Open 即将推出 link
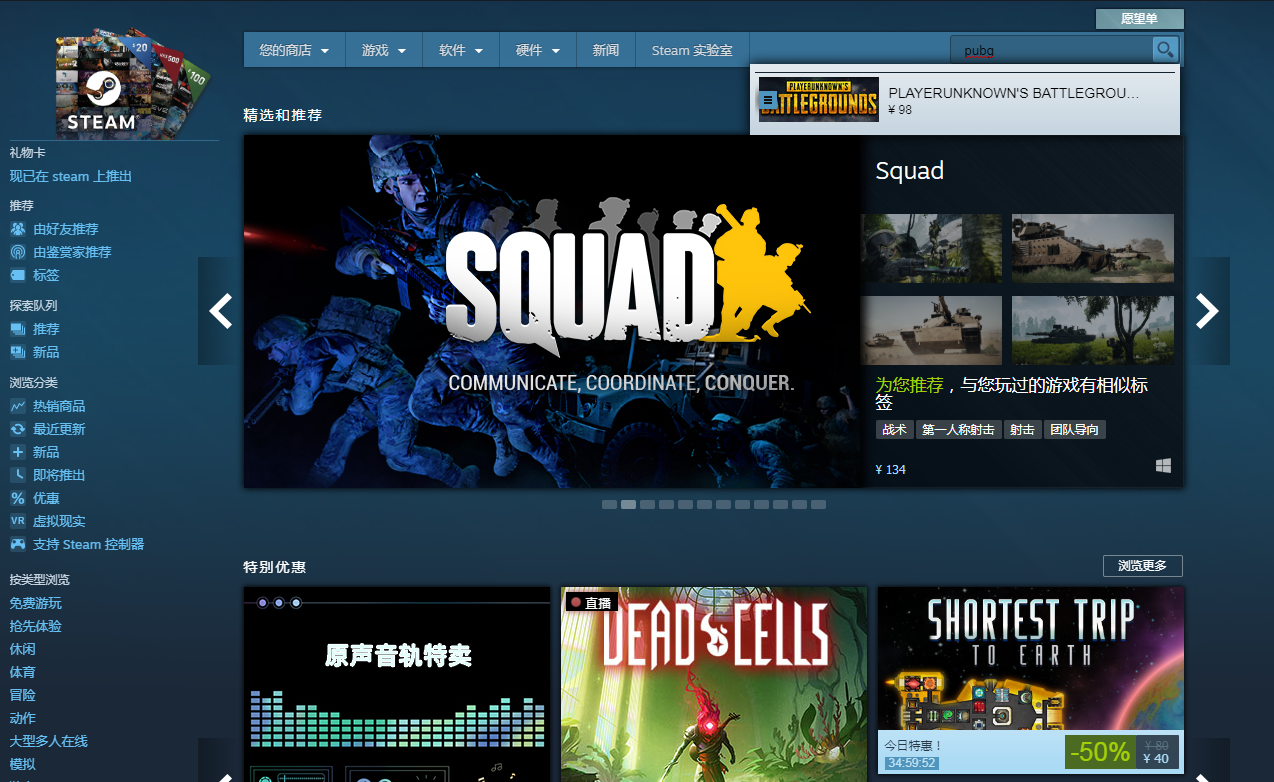 pyautogui.click(x=59, y=475)
